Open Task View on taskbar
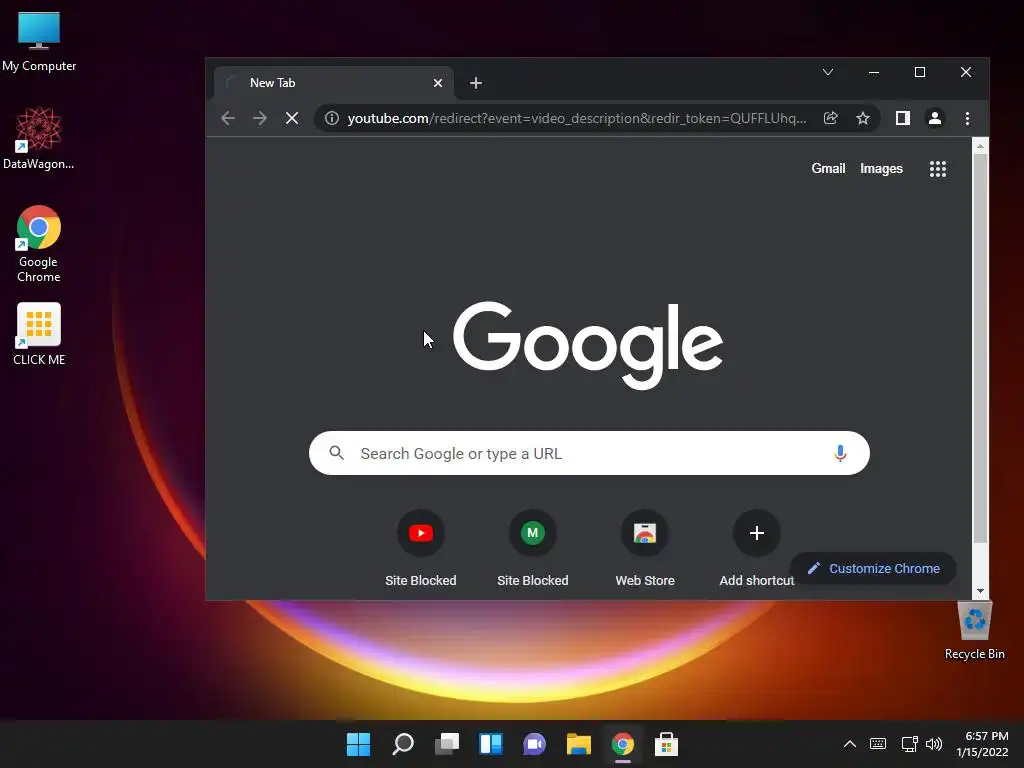Screen dimensions: 1024x768 [x=447, y=744]
